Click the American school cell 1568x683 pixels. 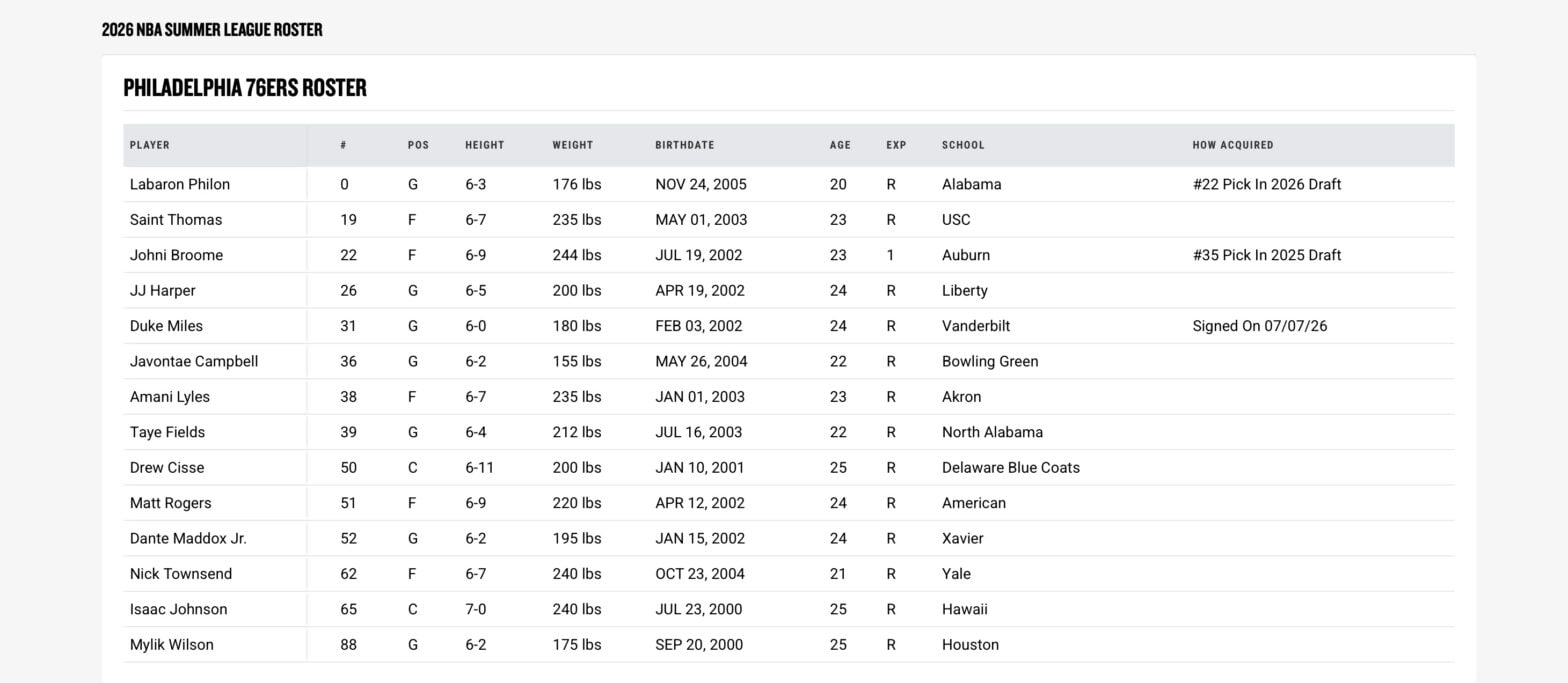974,503
